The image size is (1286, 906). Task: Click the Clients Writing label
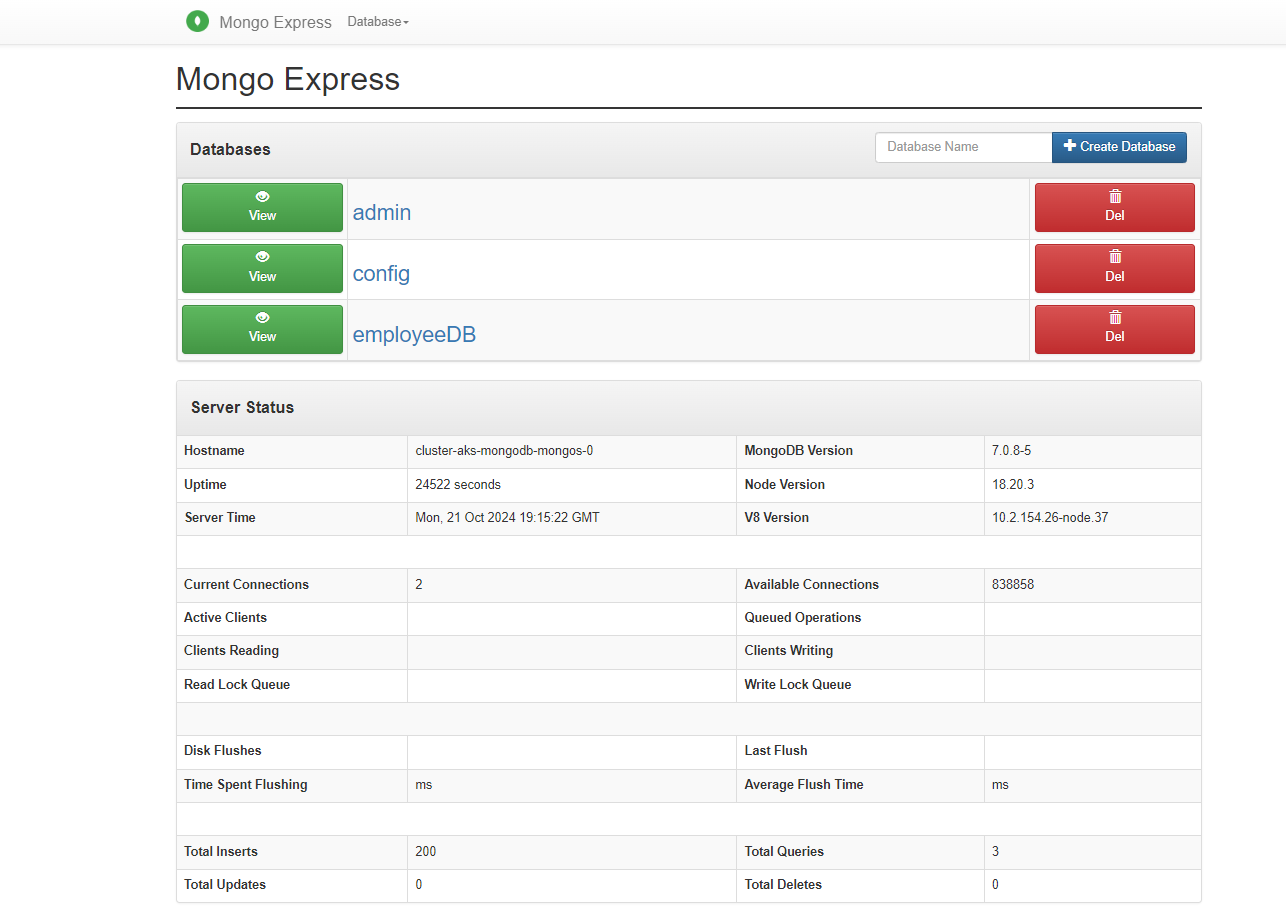(788, 651)
